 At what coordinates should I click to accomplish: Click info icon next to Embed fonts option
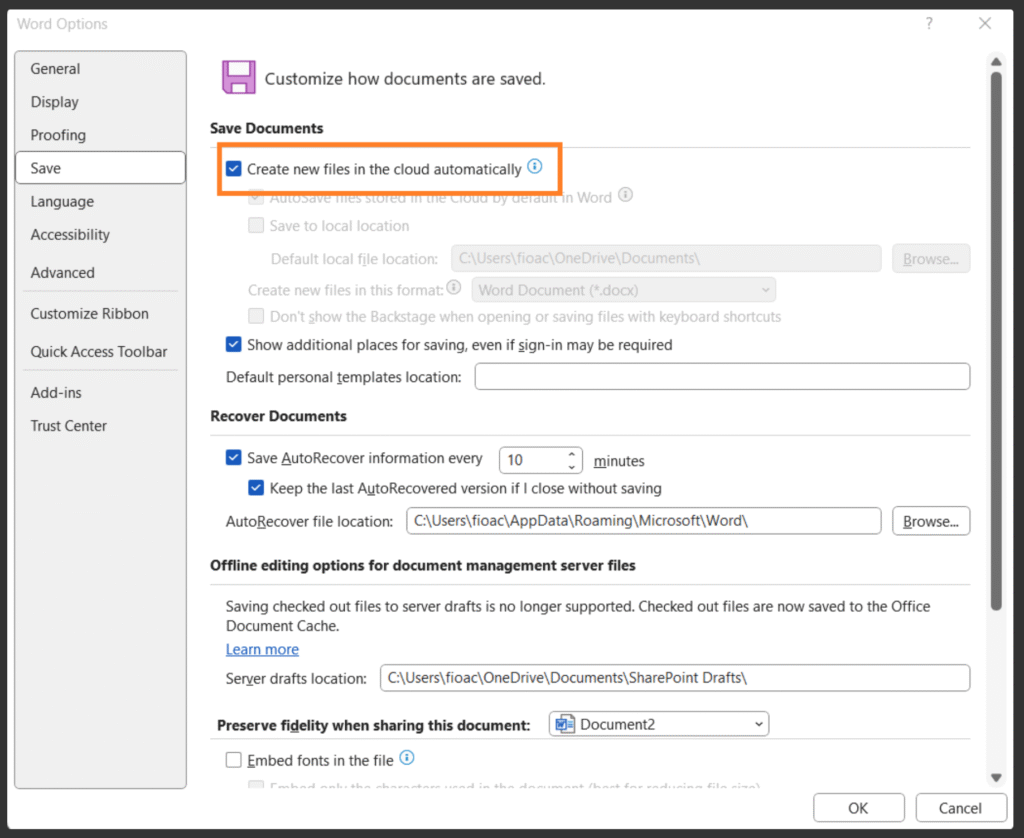click(407, 759)
